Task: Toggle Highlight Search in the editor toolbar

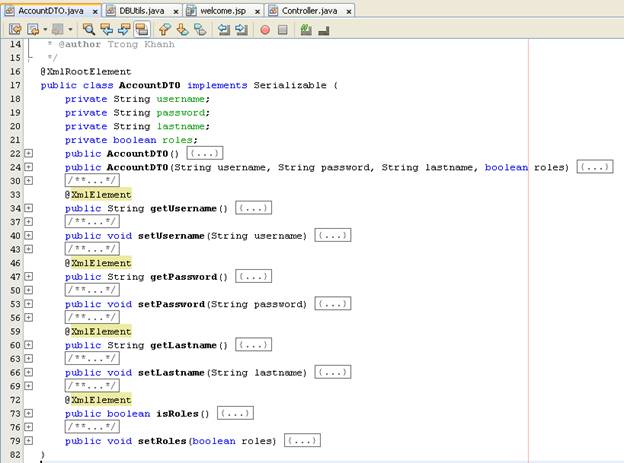Action: pos(142,29)
